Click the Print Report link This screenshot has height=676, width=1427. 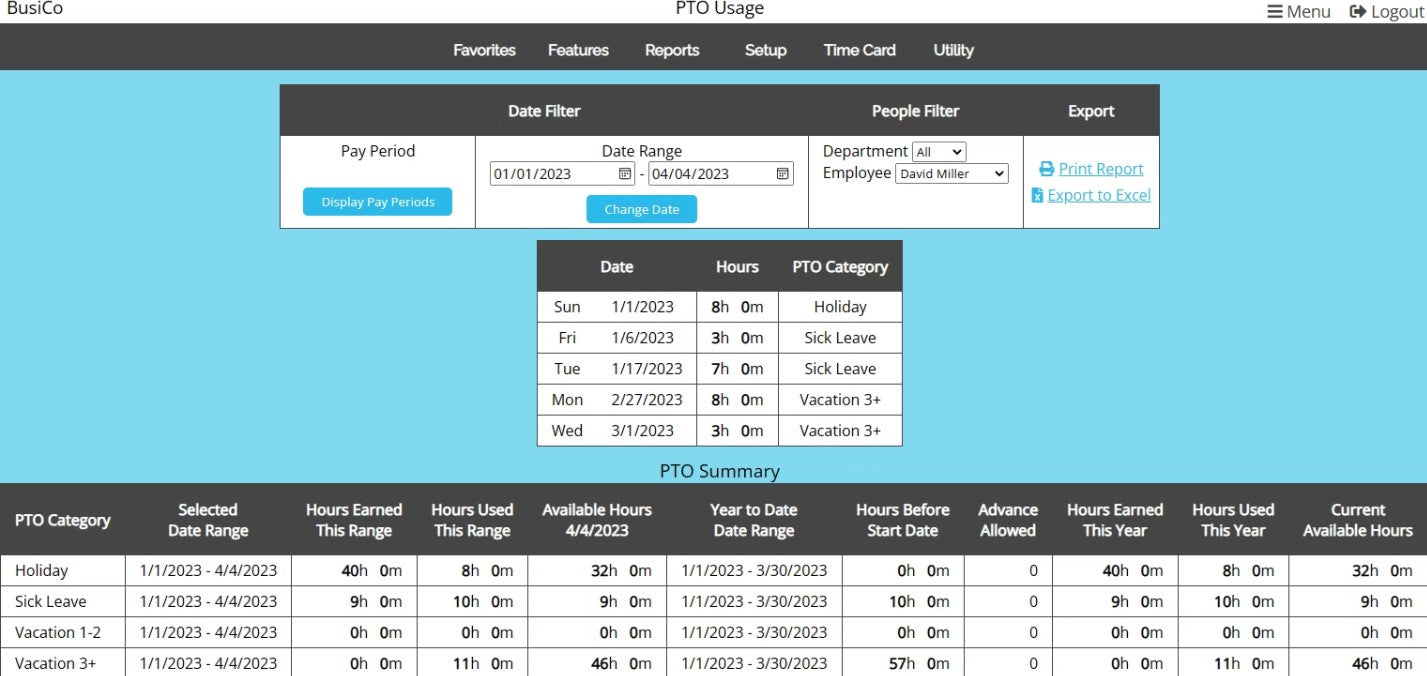pos(1101,169)
